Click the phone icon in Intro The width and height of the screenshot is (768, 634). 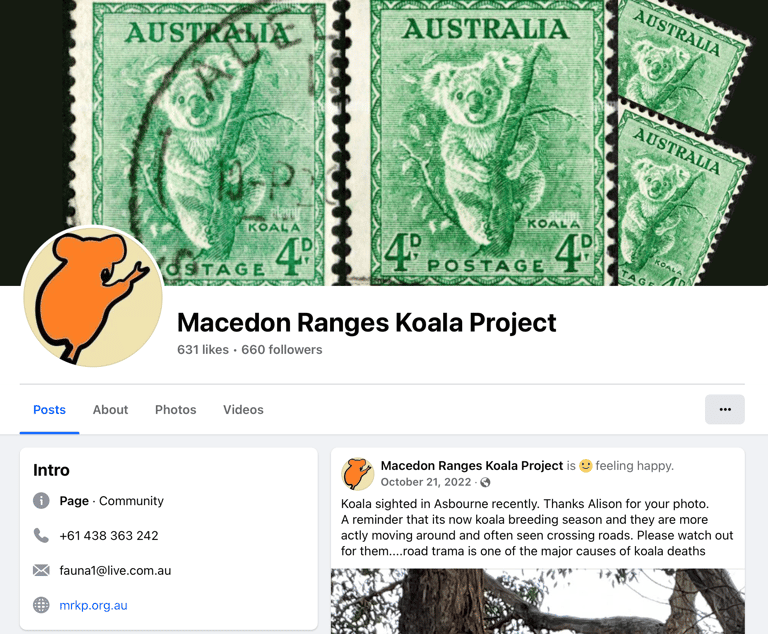click(x=41, y=536)
